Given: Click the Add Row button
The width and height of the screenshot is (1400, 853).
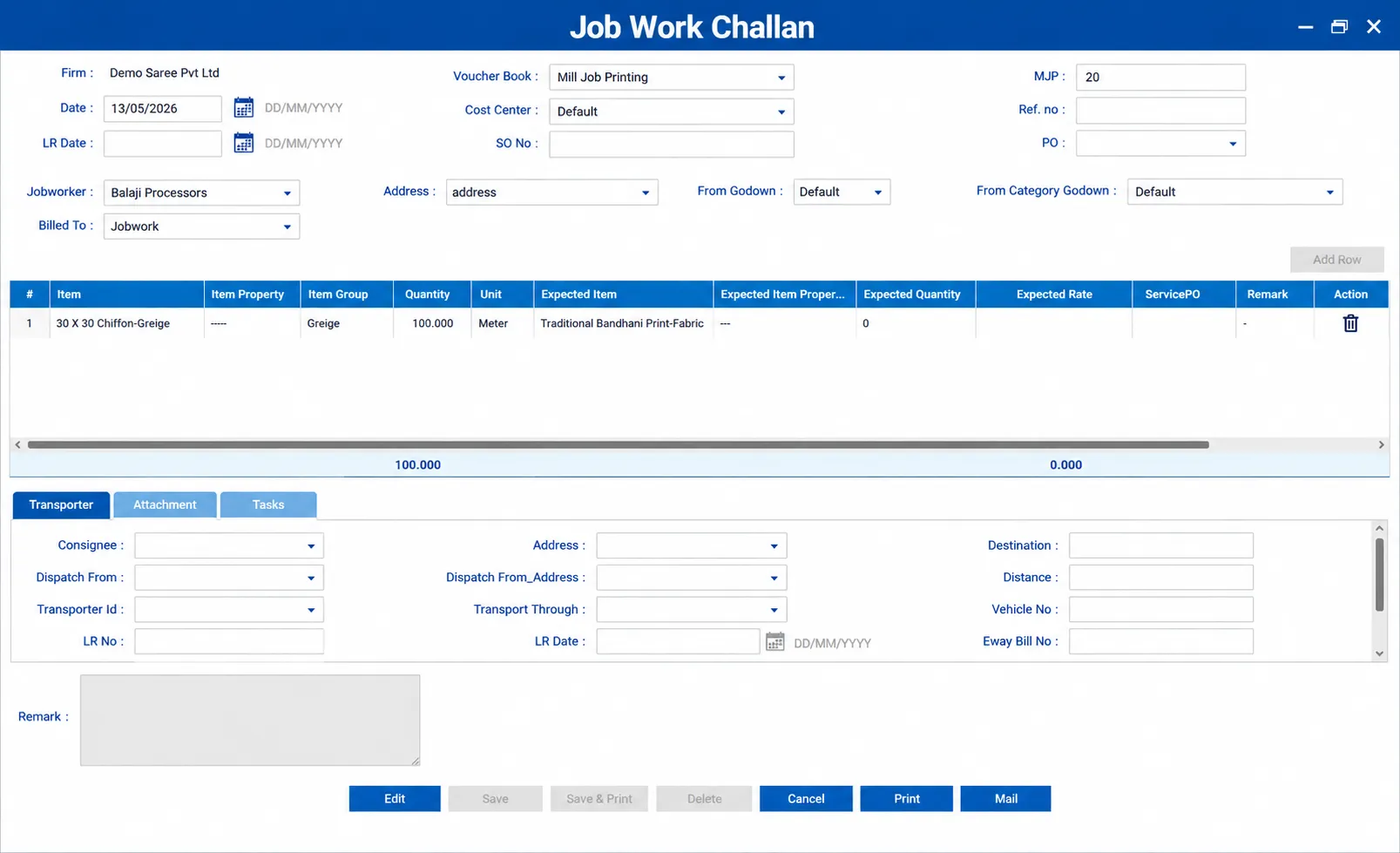Looking at the screenshot, I should [x=1336, y=260].
